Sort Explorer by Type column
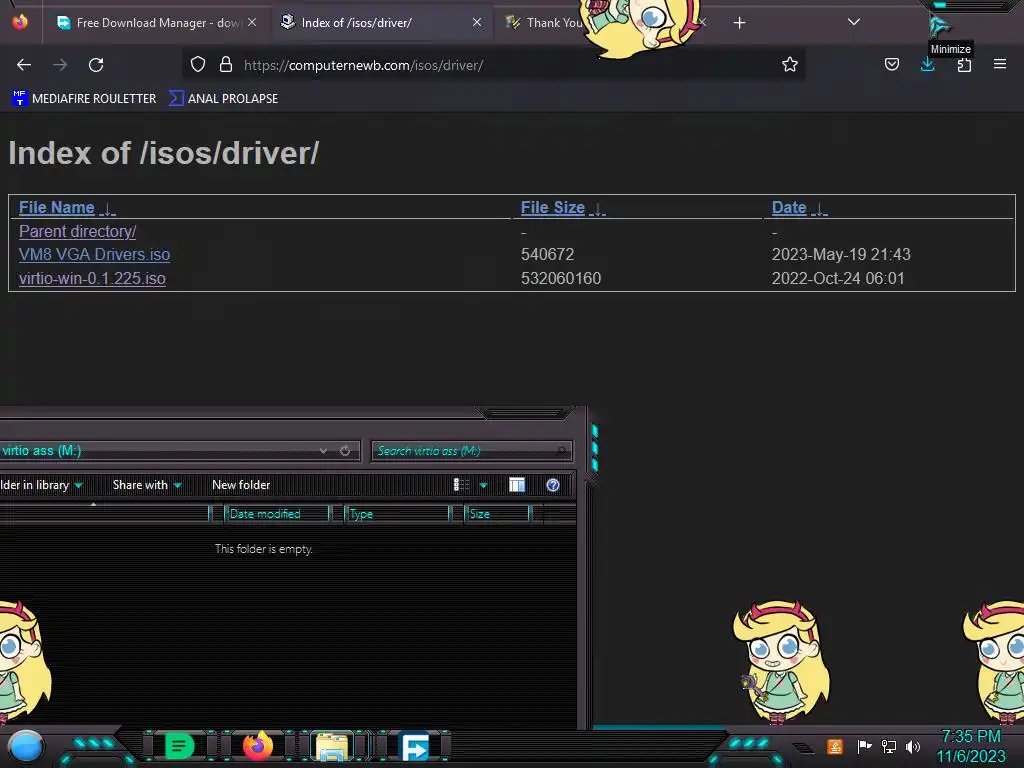 397,514
